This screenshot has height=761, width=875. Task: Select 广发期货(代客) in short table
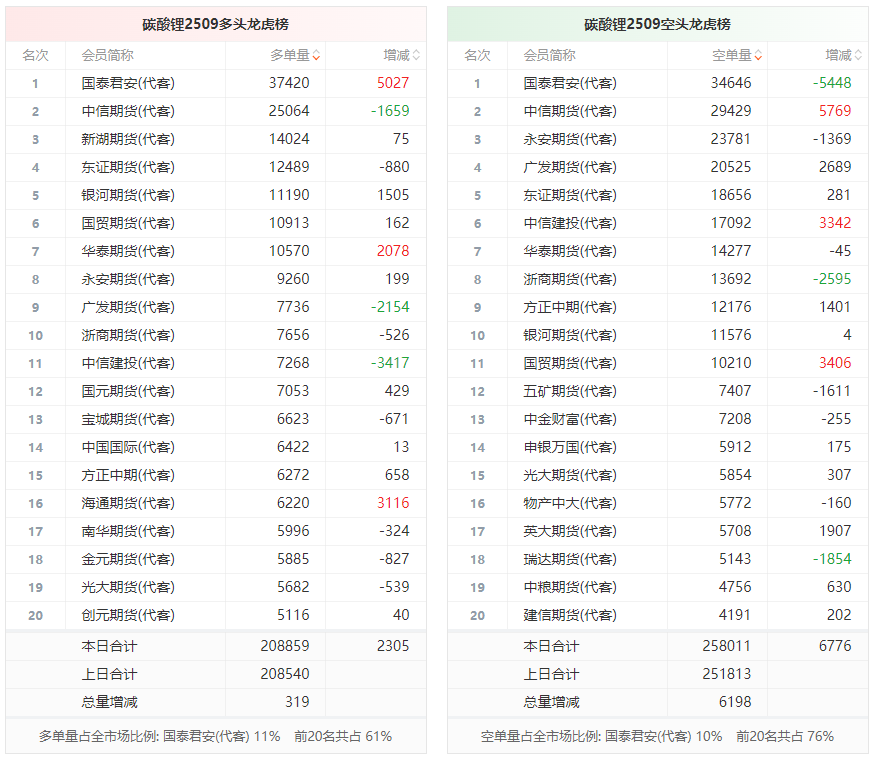(570, 167)
